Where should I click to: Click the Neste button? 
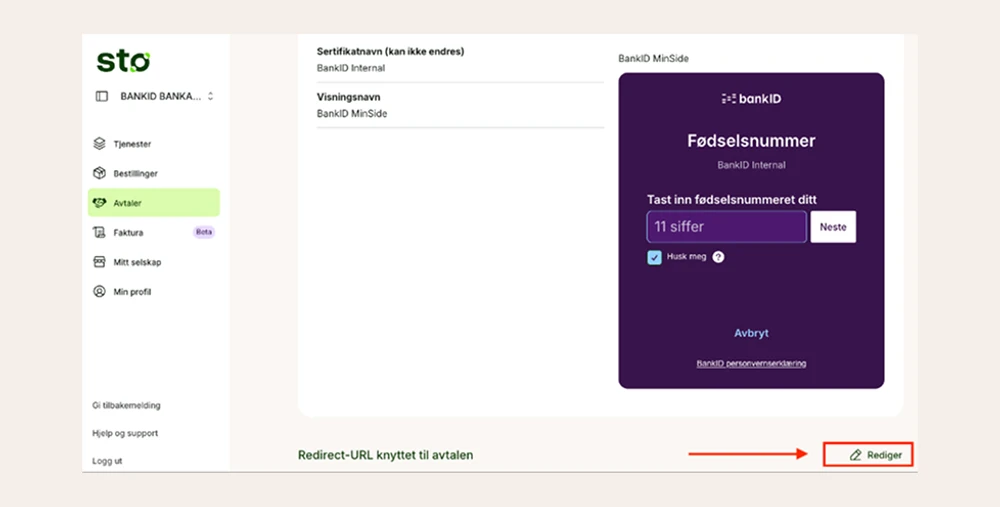pos(833,226)
